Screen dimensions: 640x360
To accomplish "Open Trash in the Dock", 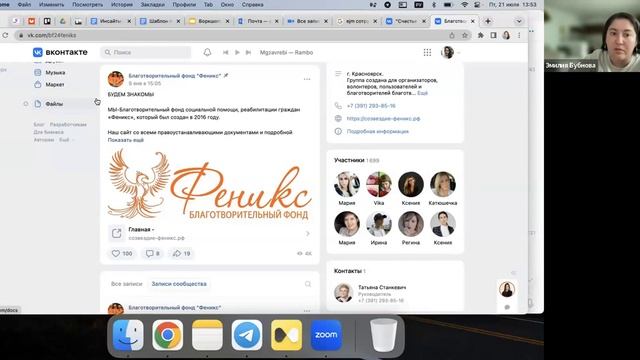I will pos(383,335).
